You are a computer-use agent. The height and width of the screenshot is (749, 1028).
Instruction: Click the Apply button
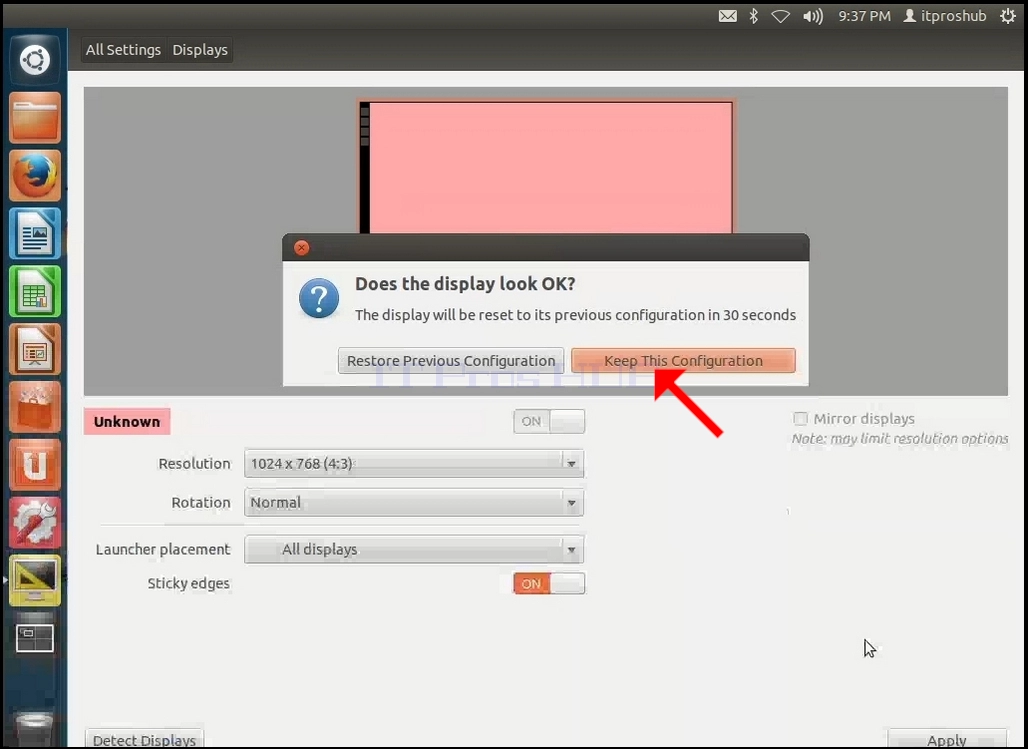pos(947,740)
